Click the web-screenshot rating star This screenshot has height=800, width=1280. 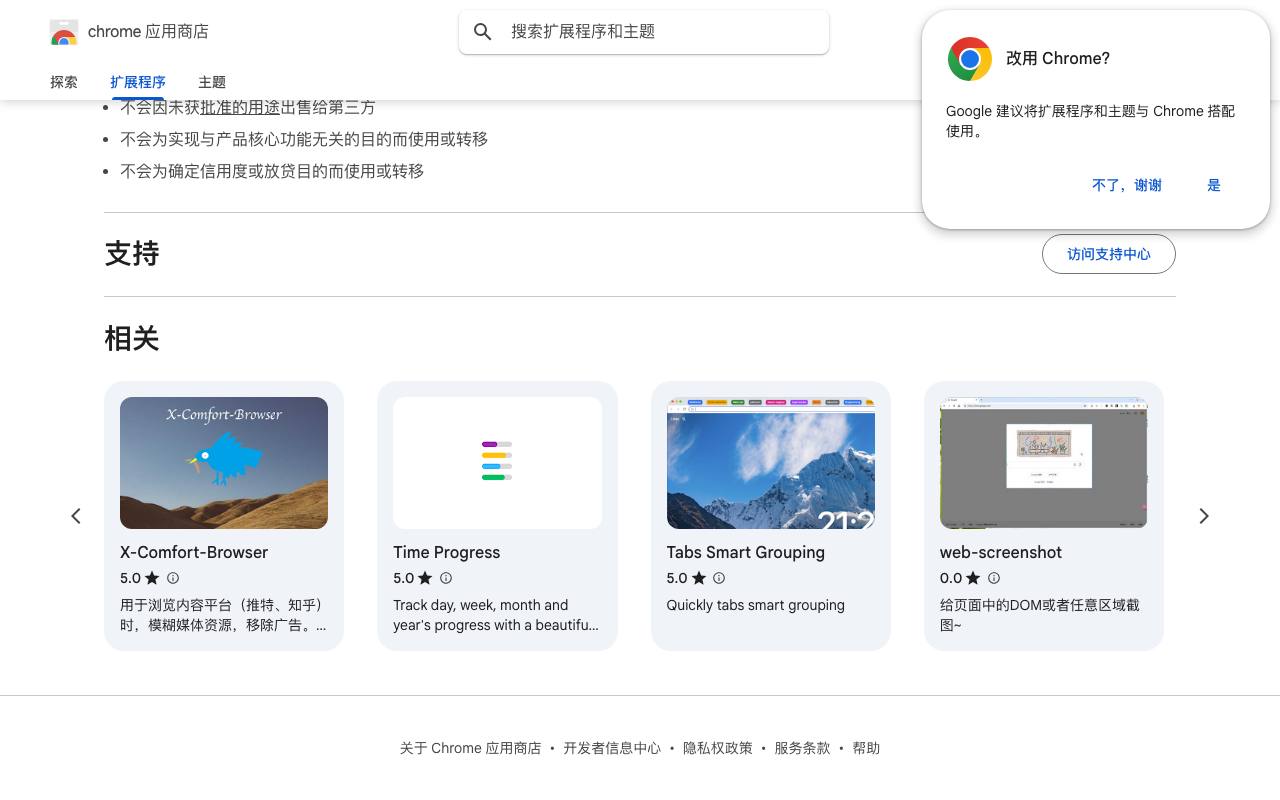[973, 578]
